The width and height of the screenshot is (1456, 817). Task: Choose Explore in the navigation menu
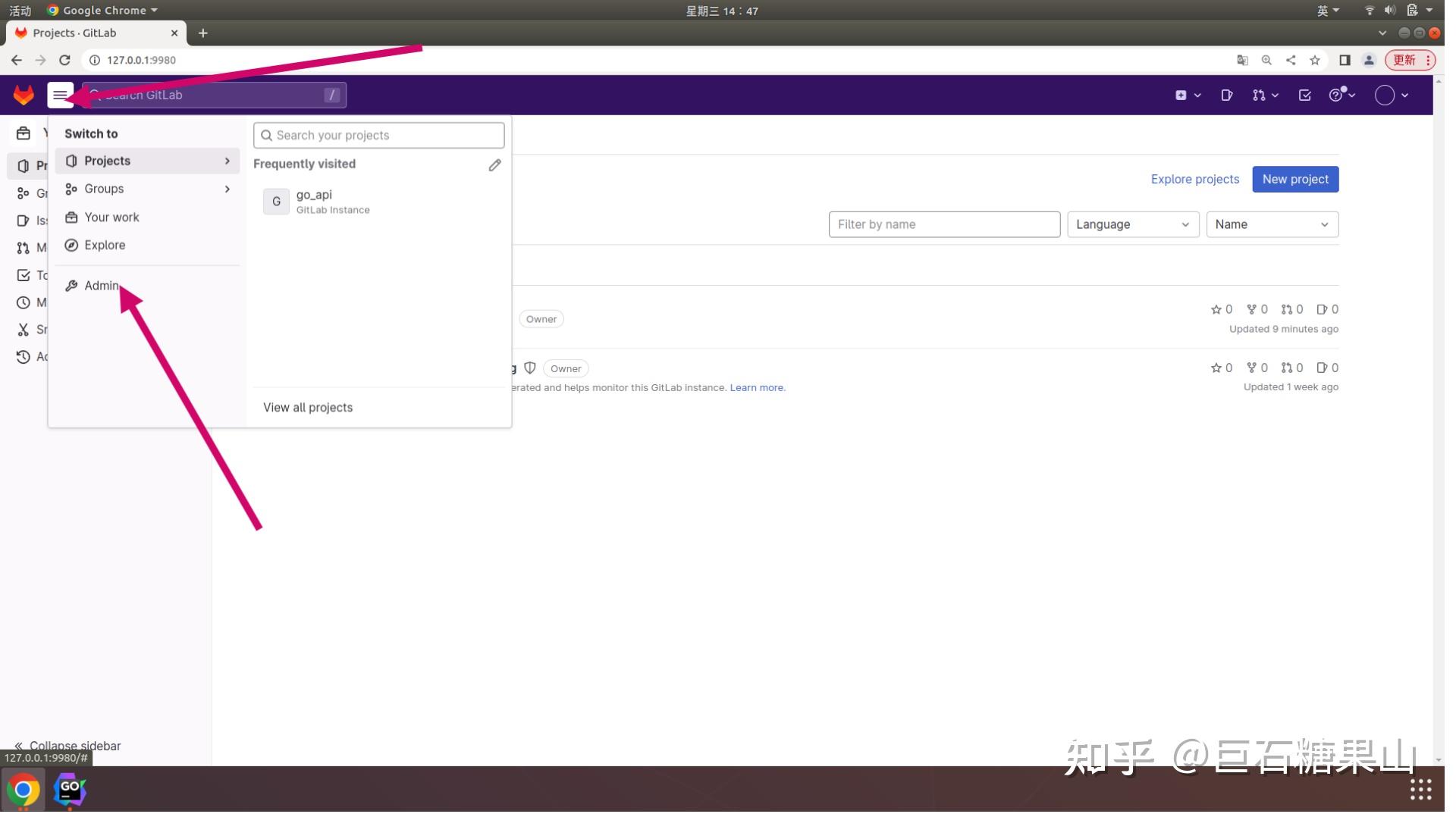tap(104, 245)
